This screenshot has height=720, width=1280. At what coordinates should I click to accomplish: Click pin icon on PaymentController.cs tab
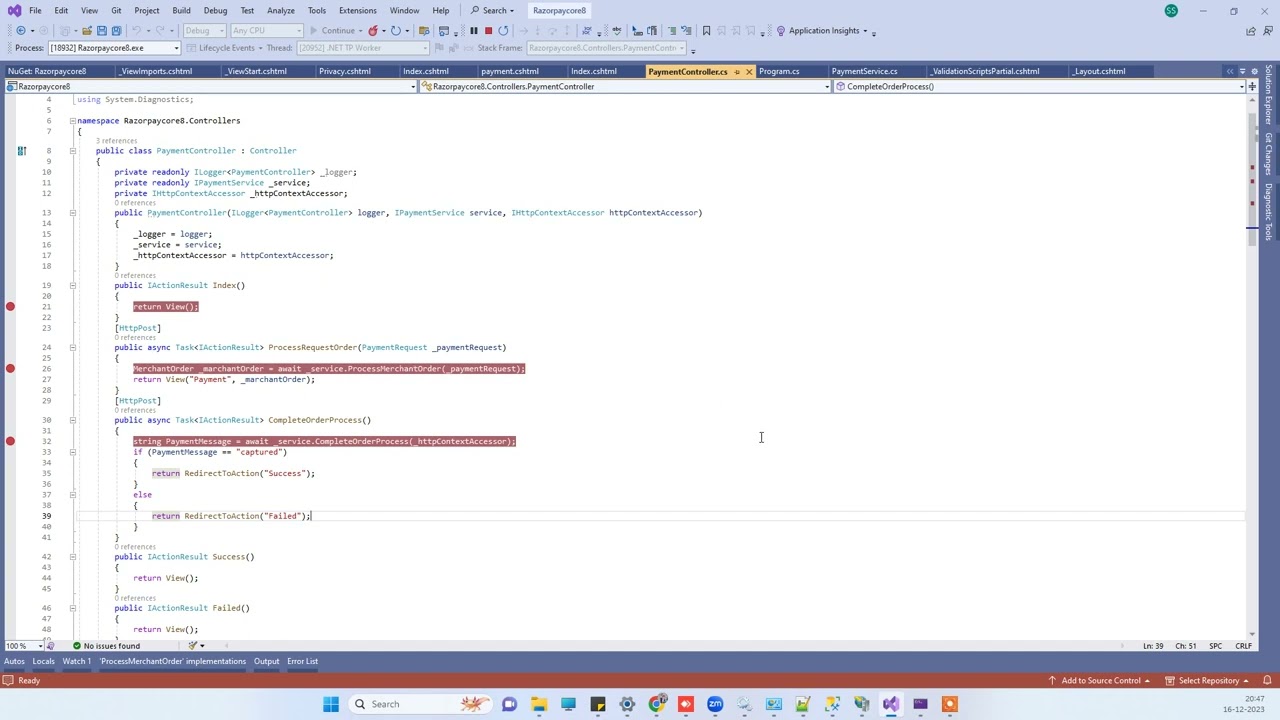(x=737, y=72)
